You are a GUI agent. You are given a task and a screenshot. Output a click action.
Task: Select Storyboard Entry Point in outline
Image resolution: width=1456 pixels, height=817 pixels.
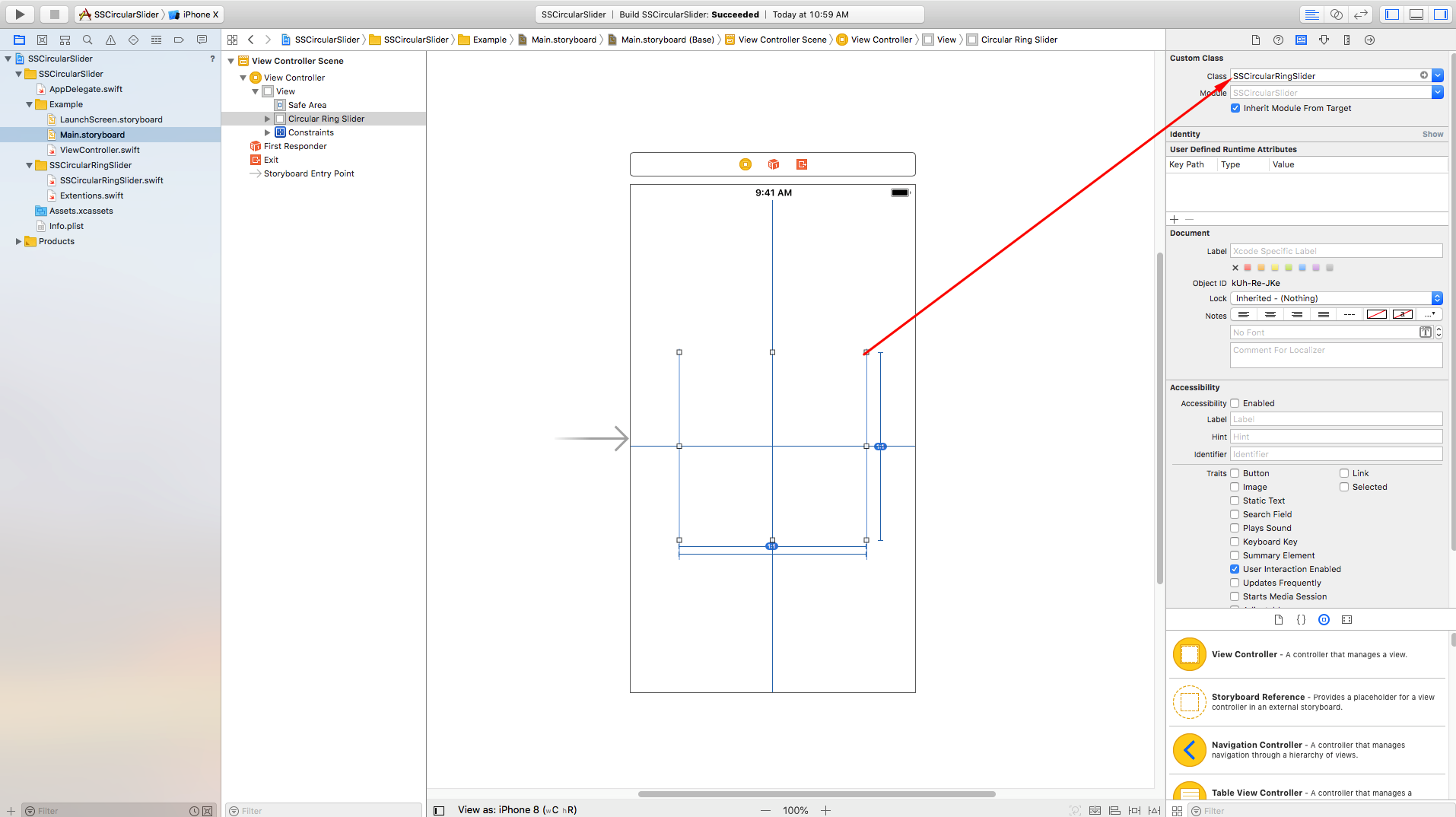[x=309, y=173]
